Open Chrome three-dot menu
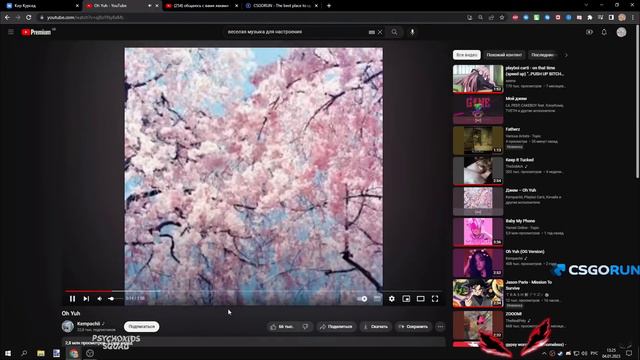Image resolution: width=640 pixels, height=360 pixels. [633, 18]
